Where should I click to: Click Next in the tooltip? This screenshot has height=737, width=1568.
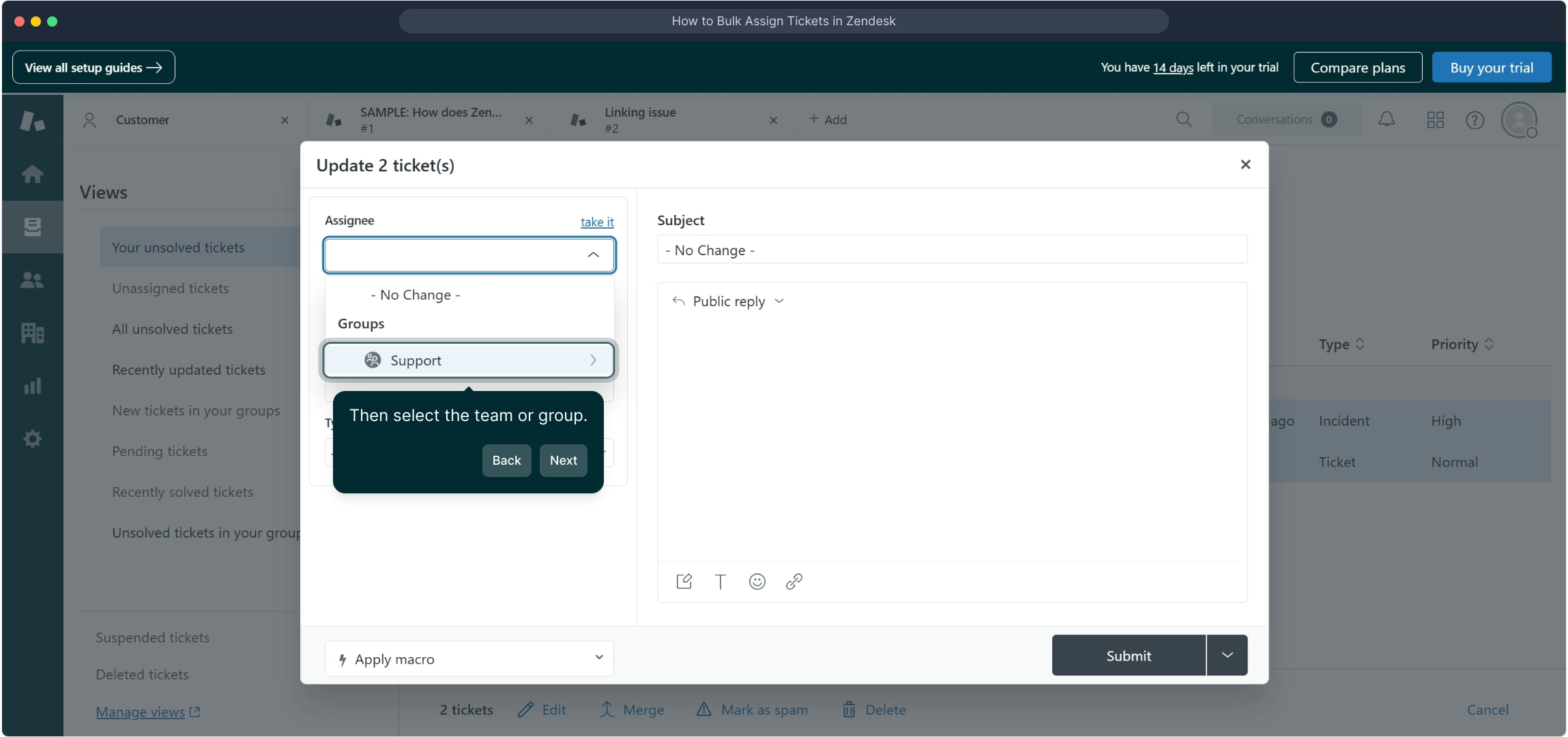click(x=564, y=461)
